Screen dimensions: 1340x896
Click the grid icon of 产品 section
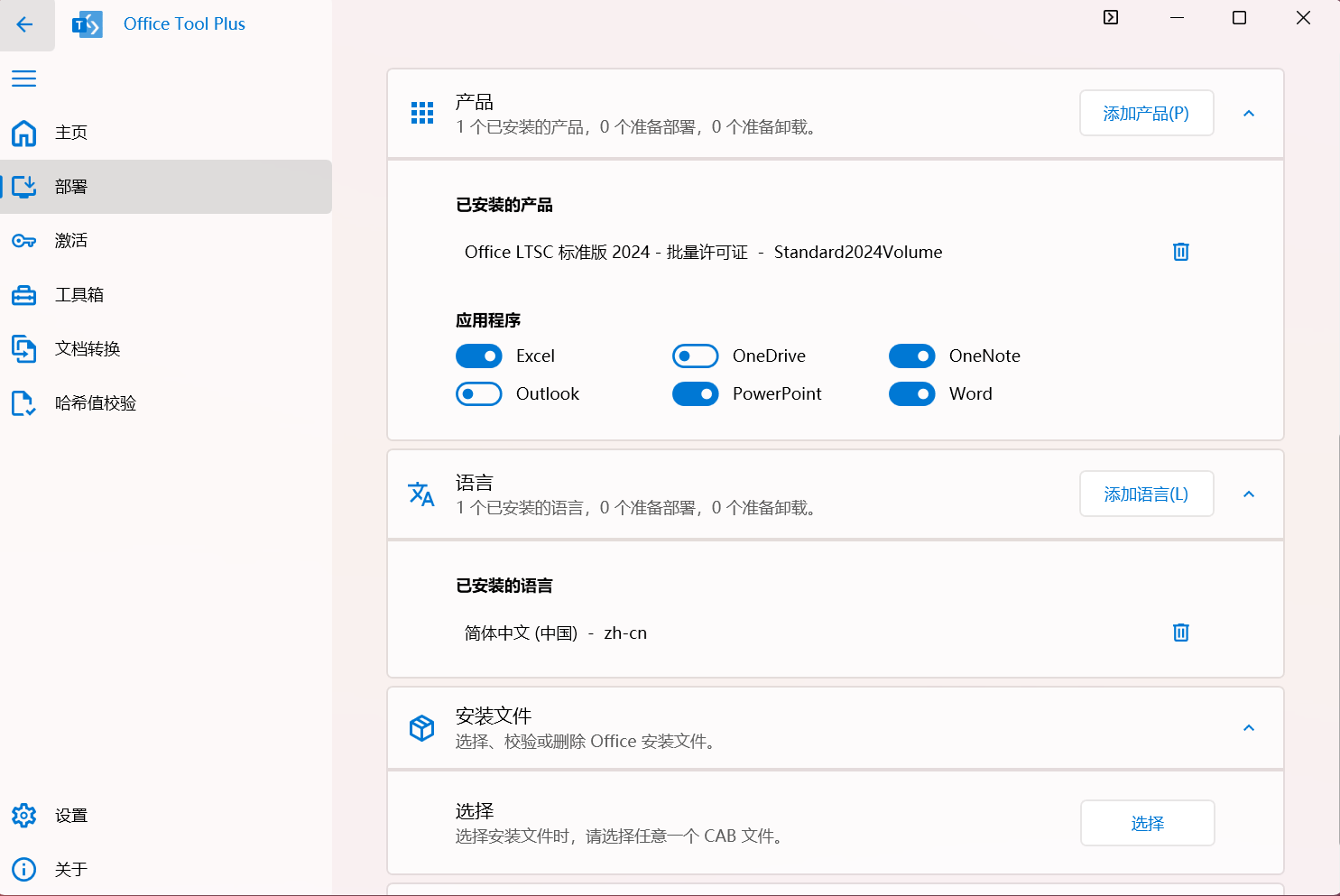coord(422,113)
